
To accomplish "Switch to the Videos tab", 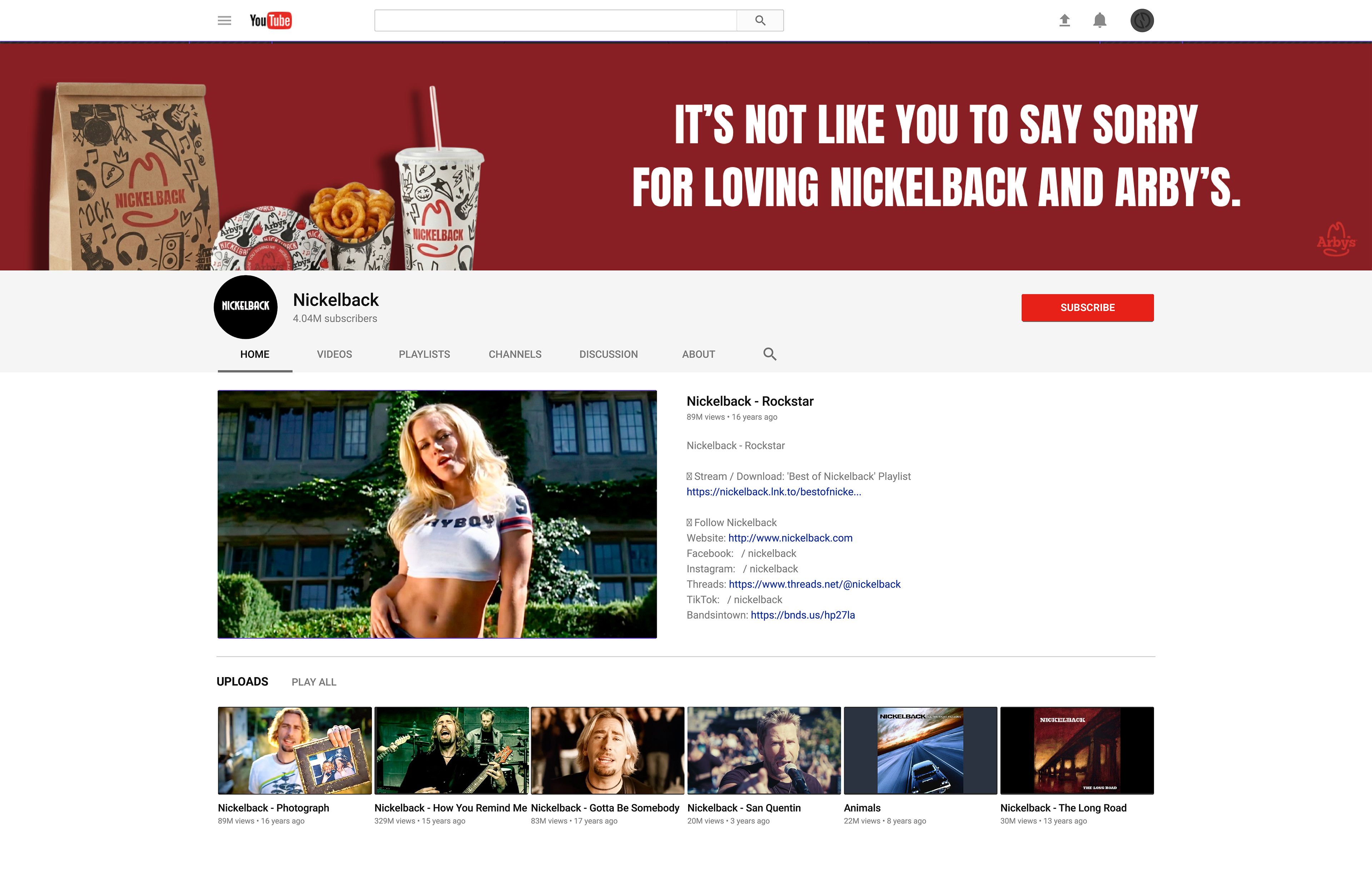I will (334, 354).
